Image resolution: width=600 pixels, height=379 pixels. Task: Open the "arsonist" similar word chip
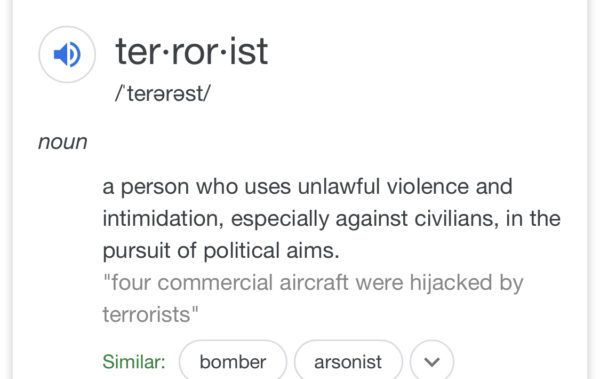[x=348, y=361]
